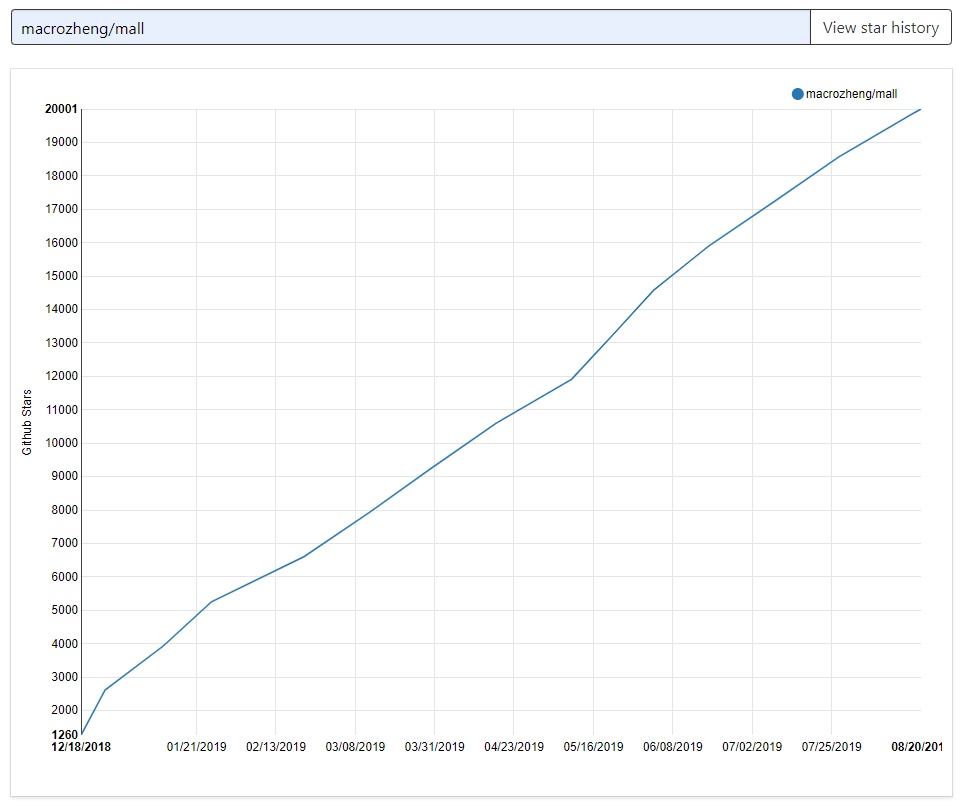Click the blue legend dot for macrozheng/mall

point(797,94)
